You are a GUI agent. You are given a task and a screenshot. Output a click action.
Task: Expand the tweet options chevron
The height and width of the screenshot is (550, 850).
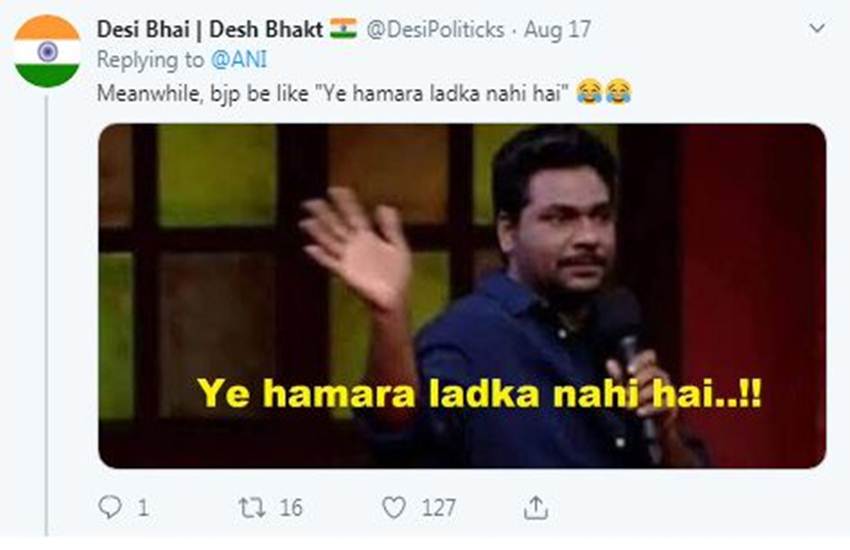817,28
